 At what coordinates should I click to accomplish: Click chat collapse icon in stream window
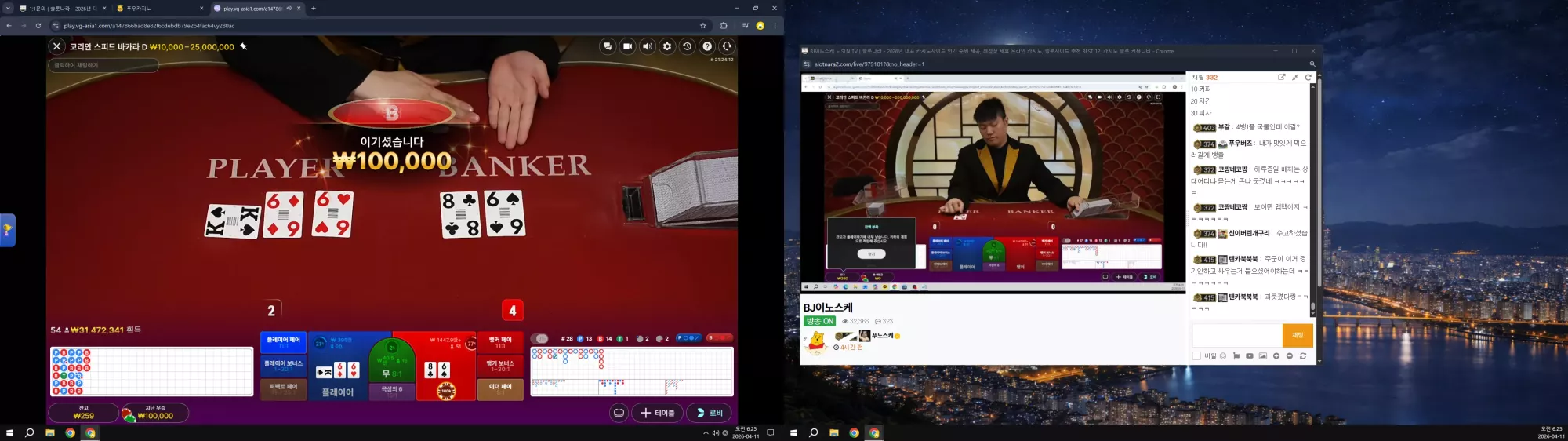pyautogui.click(x=1295, y=77)
